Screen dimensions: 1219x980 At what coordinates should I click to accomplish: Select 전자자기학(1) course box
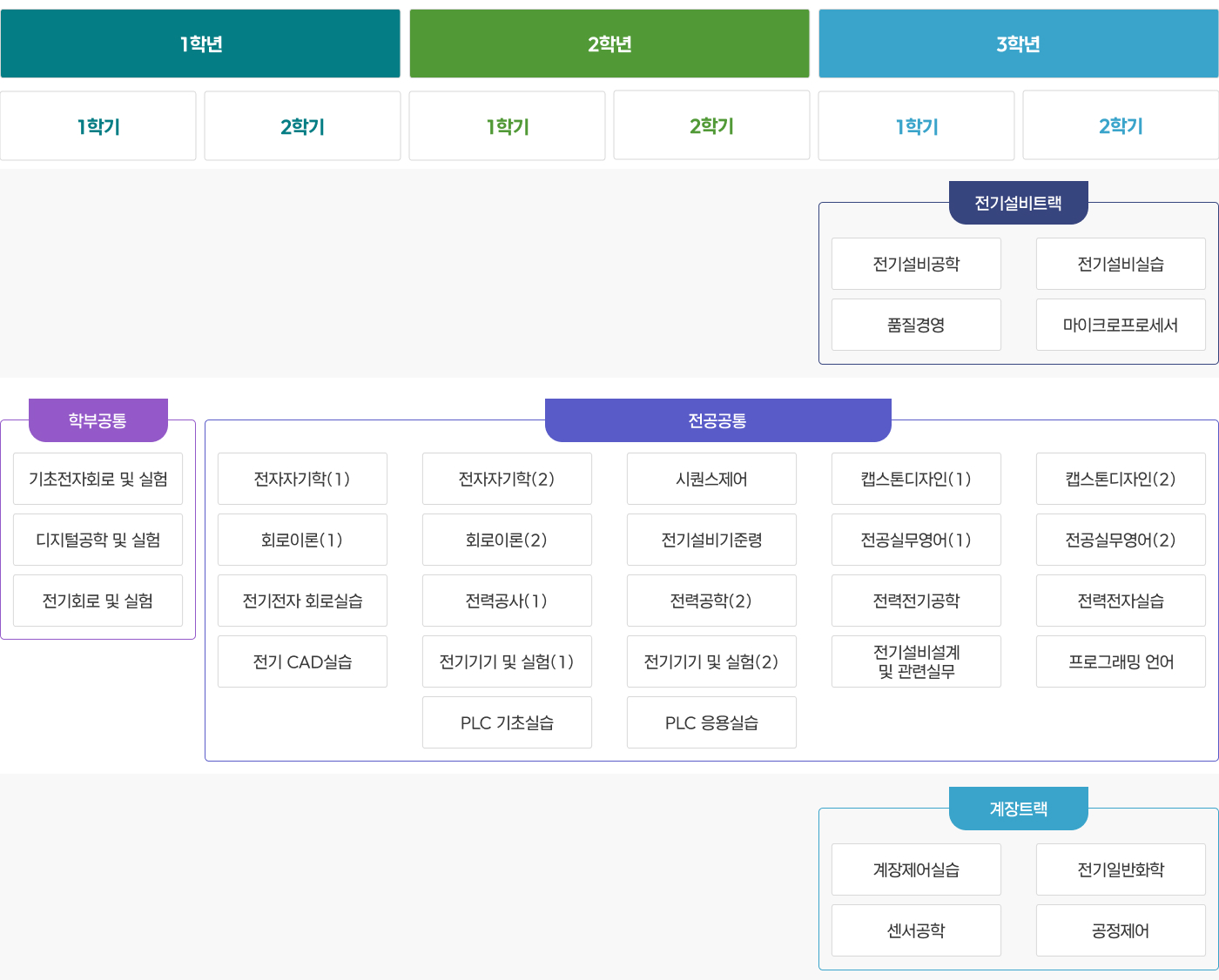302,479
